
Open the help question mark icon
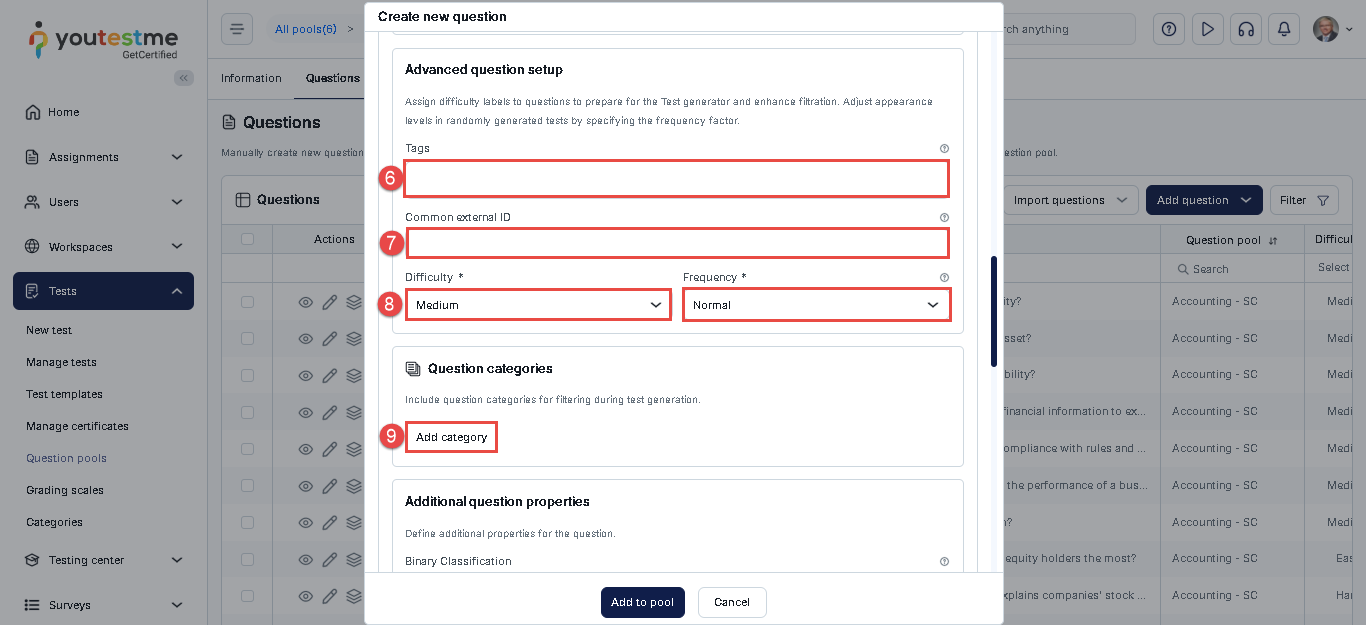click(1169, 29)
